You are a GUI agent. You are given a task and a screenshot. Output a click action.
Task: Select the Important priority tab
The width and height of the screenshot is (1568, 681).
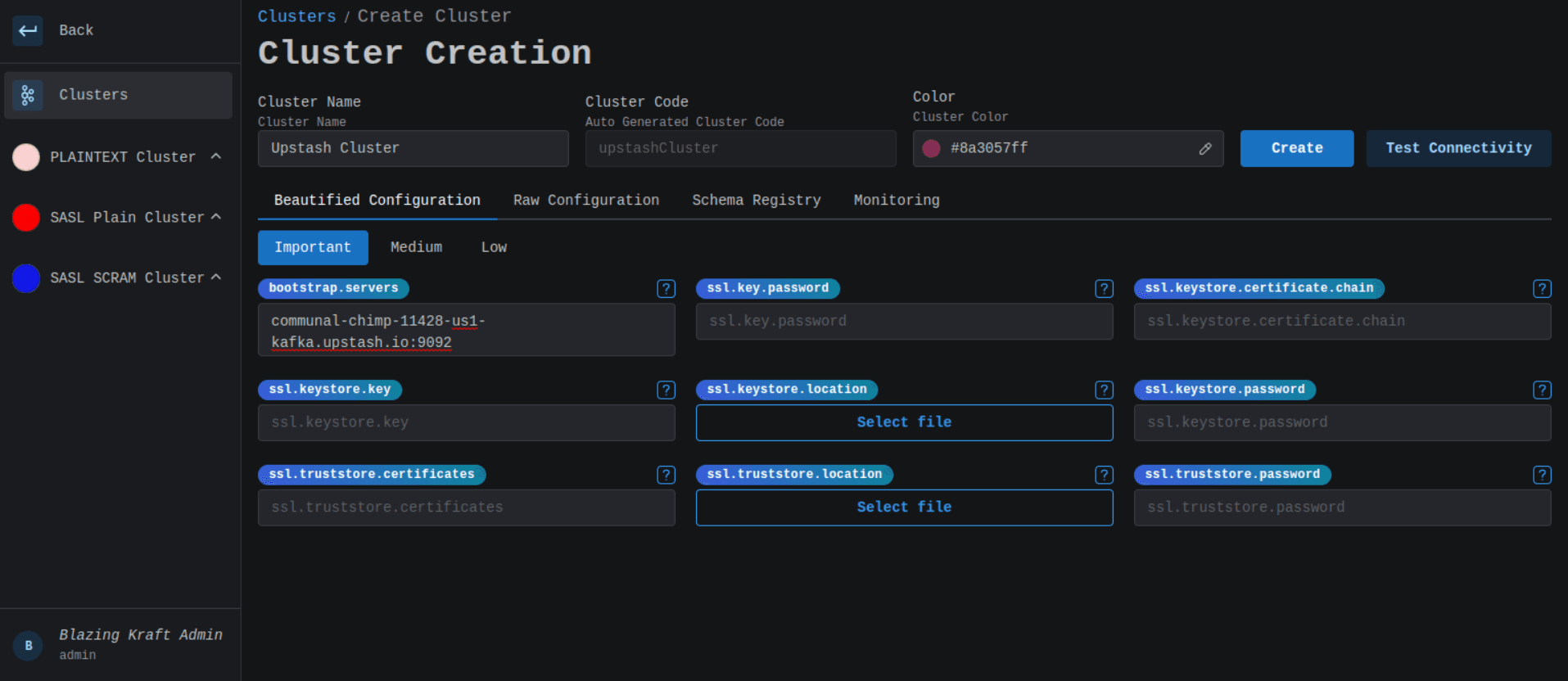tap(313, 247)
